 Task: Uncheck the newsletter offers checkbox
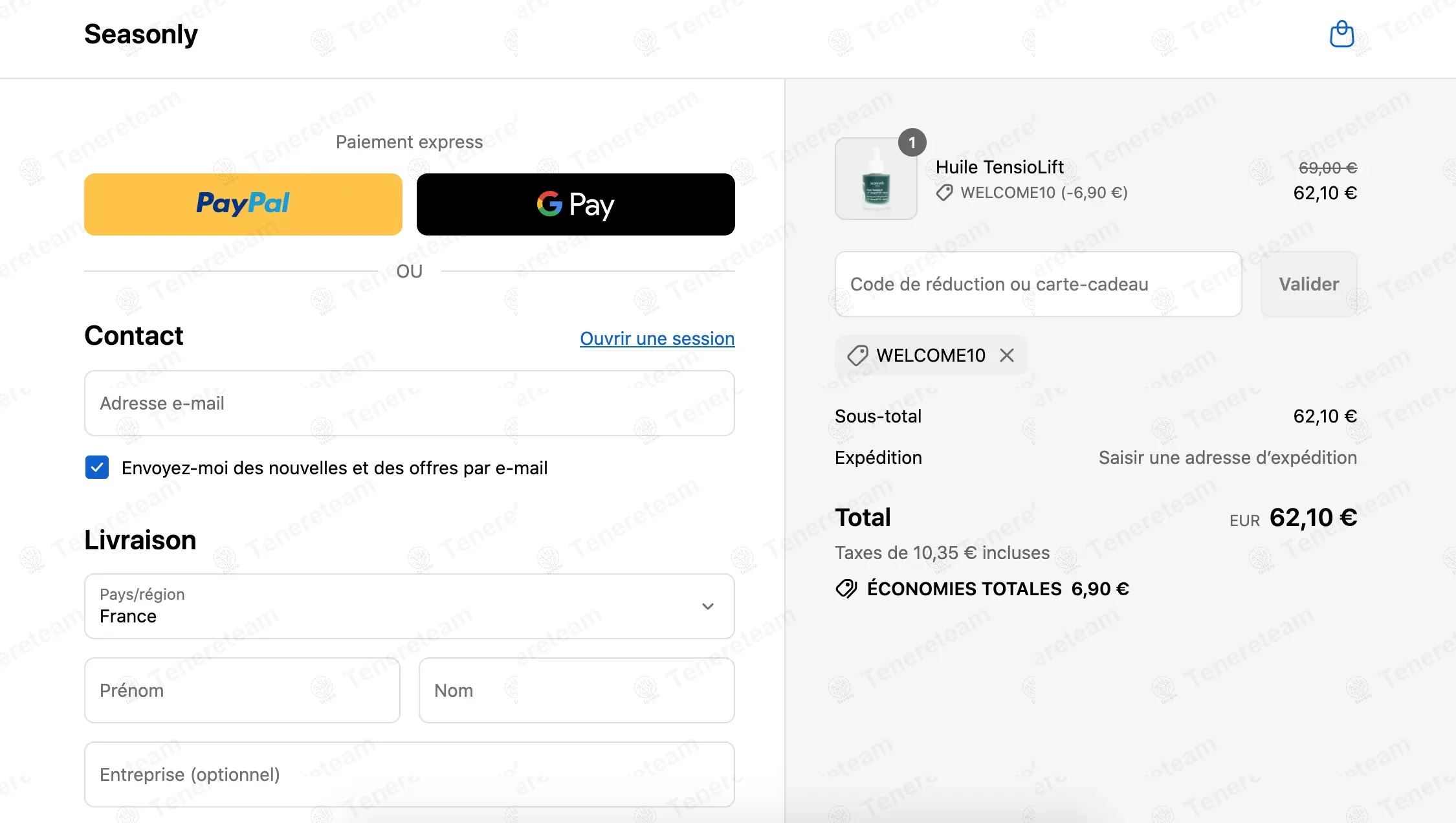[97, 467]
